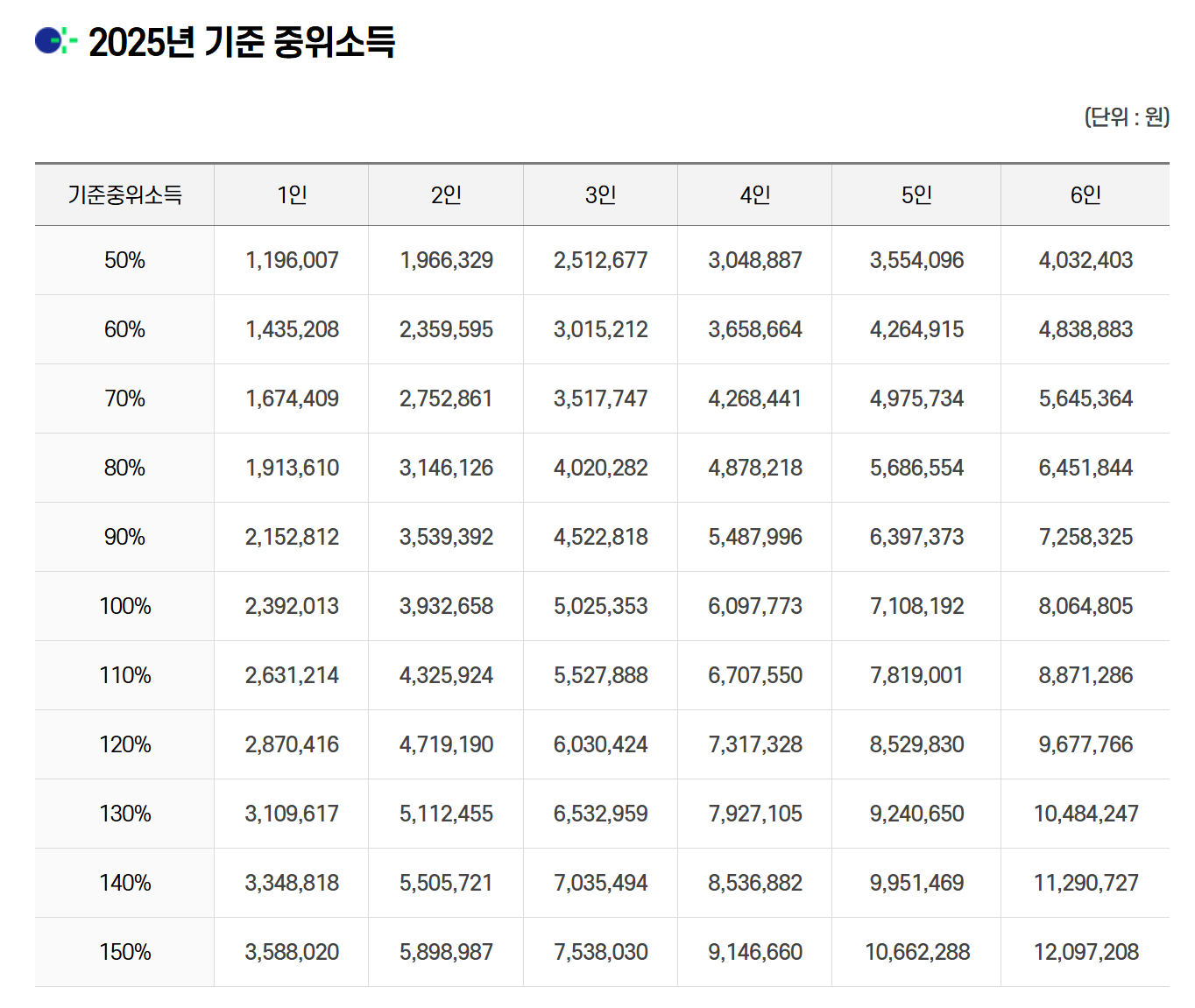Click the cell value 4,020,282
The image size is (1195, 1008).
tap(601, 468)
